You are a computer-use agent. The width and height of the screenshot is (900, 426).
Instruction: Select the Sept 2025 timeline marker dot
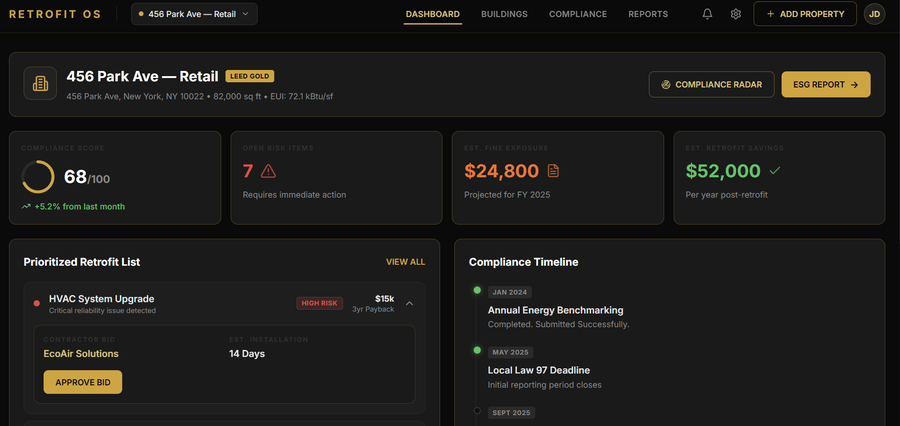(477, 410)
